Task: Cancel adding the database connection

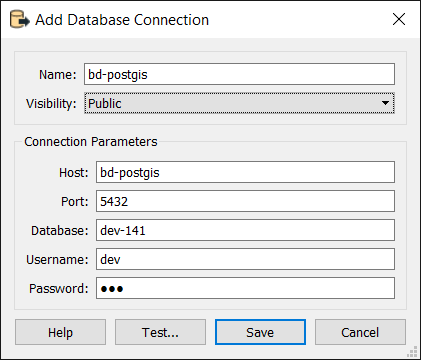Action: (360, 332)
